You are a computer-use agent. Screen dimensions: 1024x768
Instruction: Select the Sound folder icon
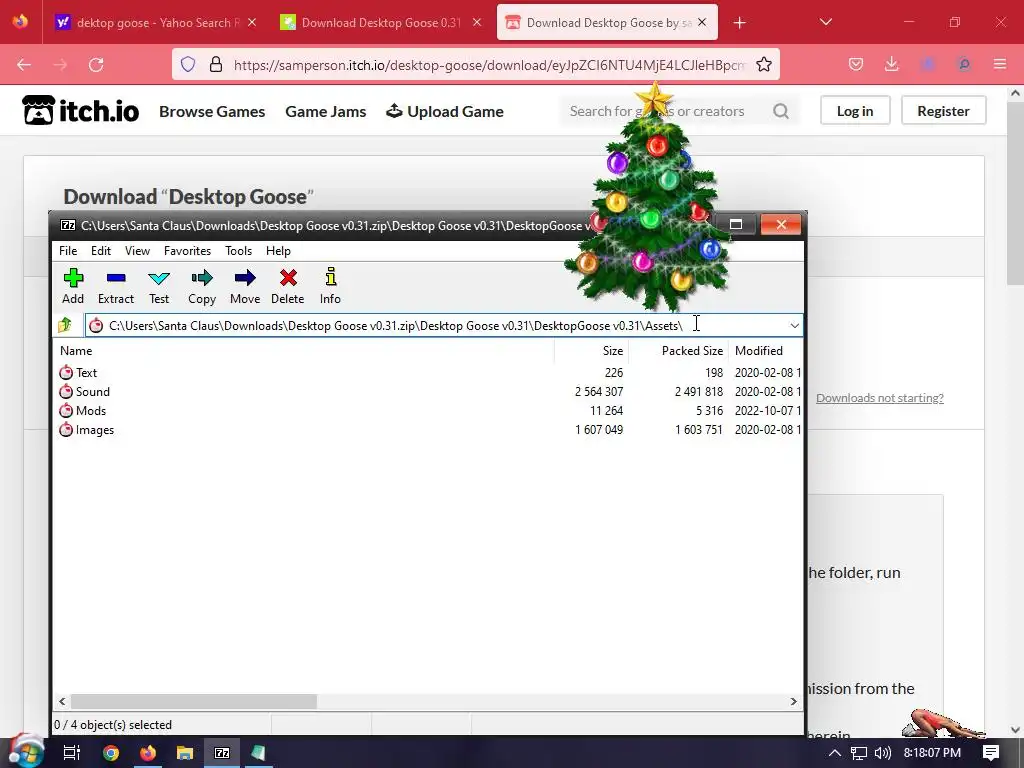coord(66,392)
